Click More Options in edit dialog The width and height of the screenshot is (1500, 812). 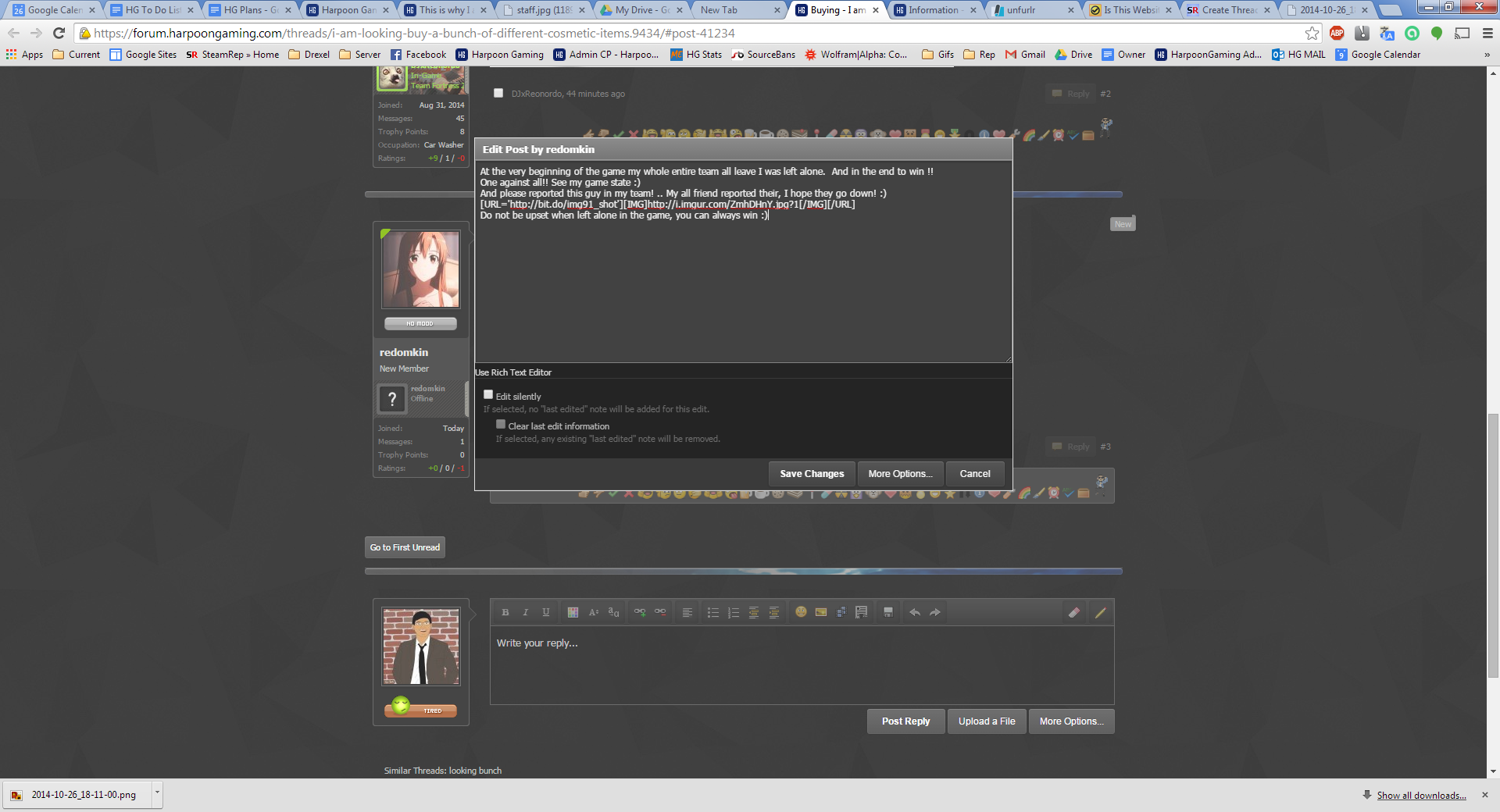click(x=900, y=474)
